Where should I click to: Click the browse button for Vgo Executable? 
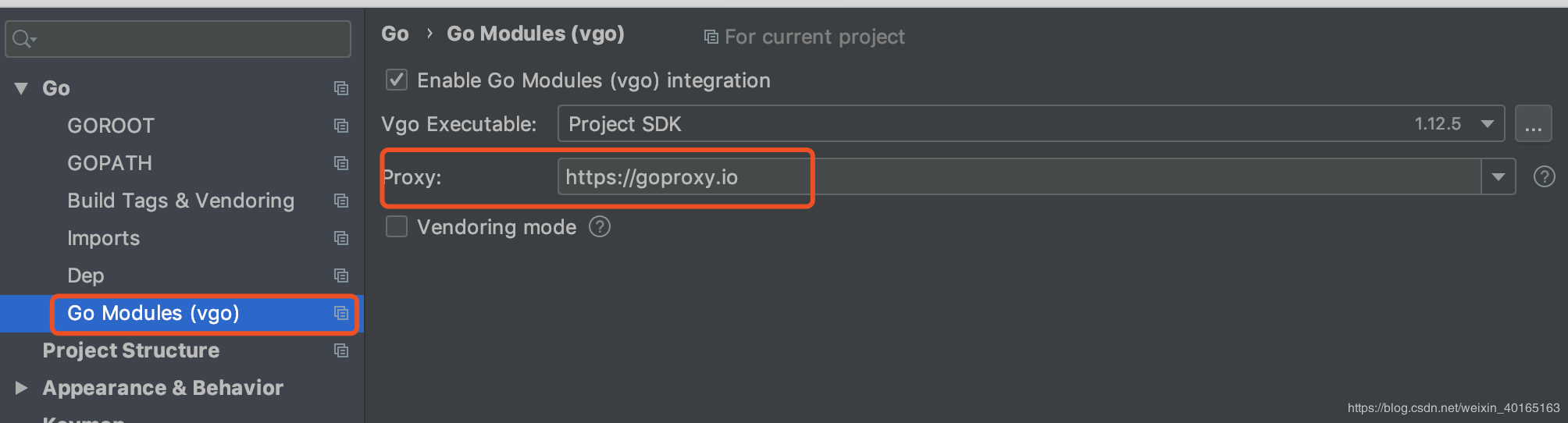1533,124
